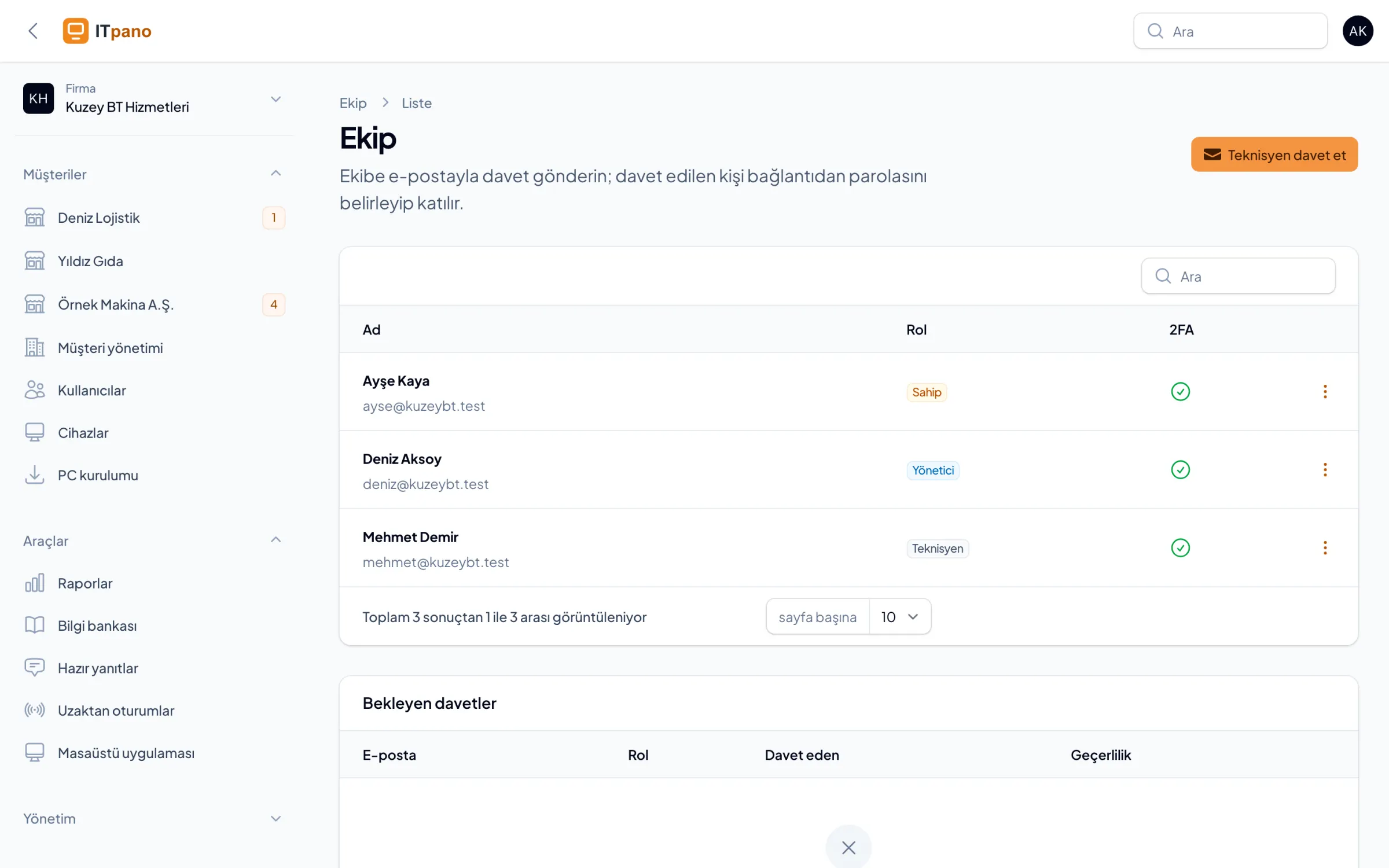Click the Uzaktan oturumlar signal icon
1389x868 pixels.
pyautogui.click(x=35, y=710)
